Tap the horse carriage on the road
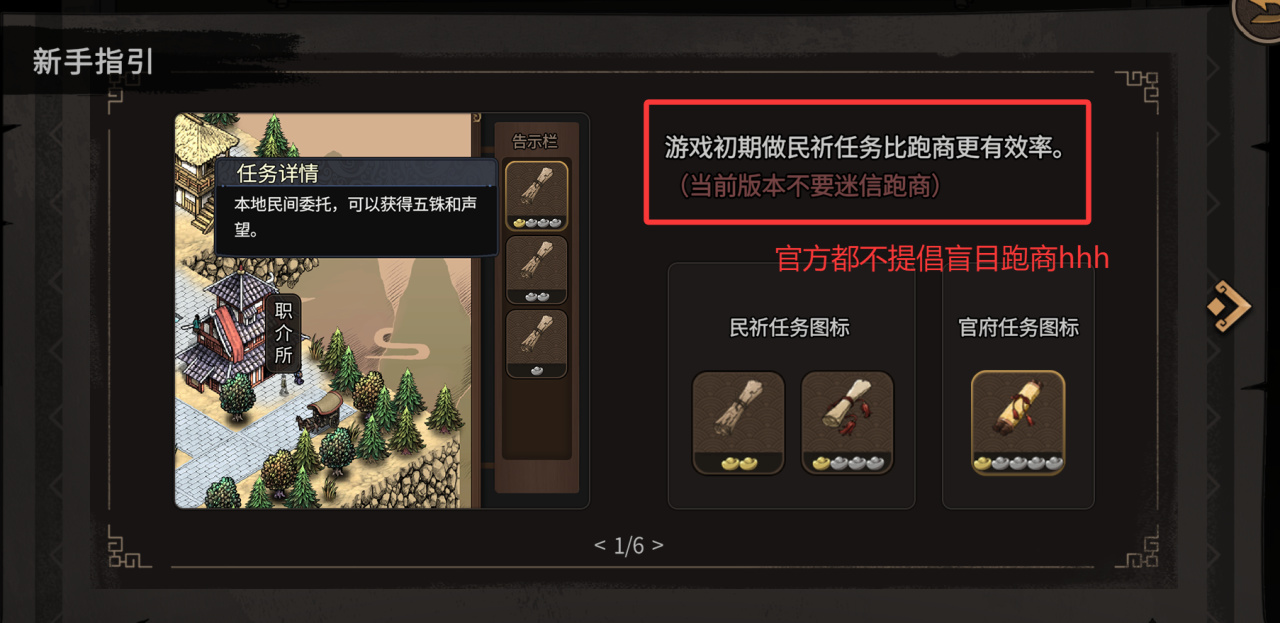The height and width of the screenshot is (623, 1280). click(x=323, y=408)
